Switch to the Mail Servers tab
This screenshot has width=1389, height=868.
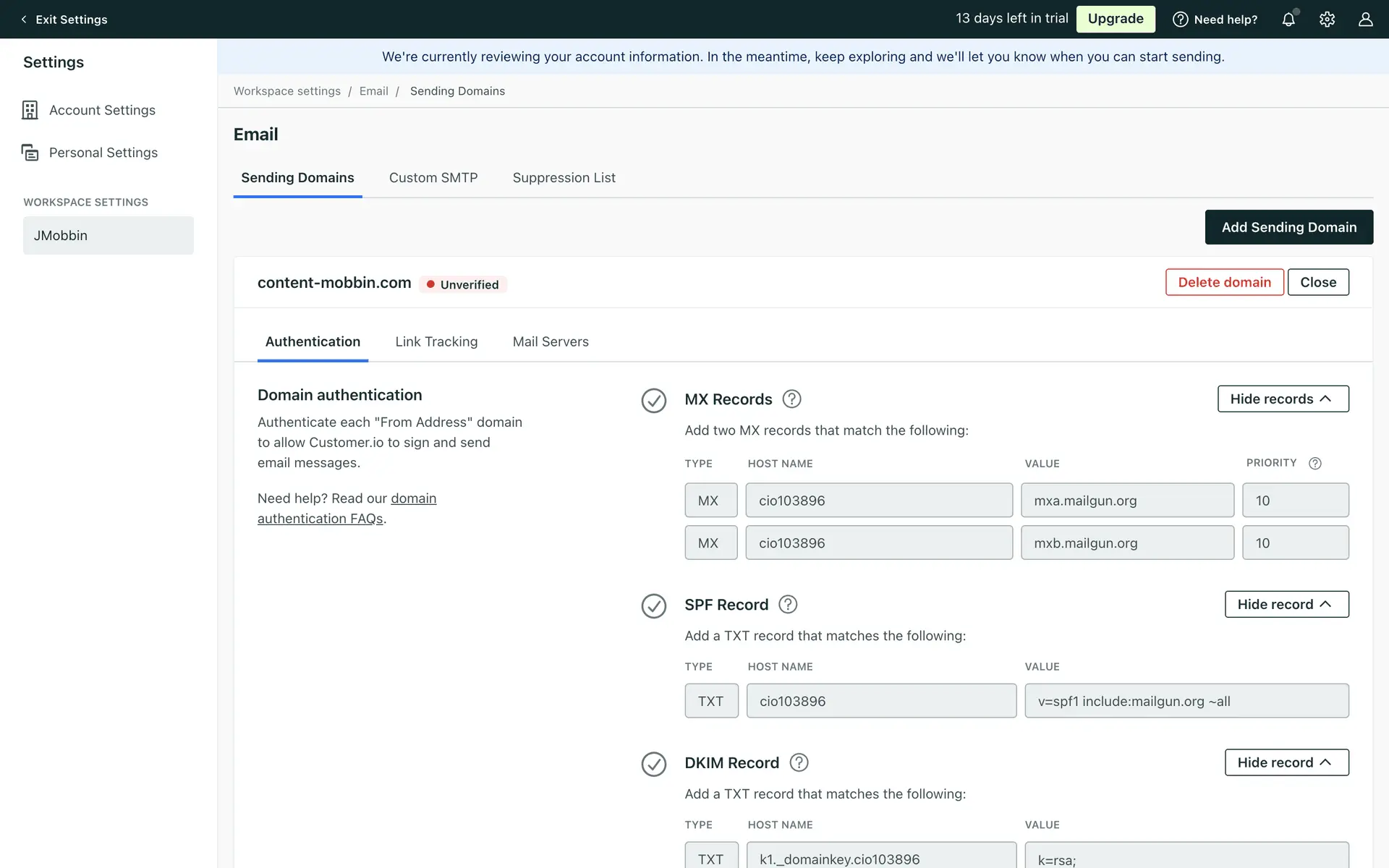click(x=551, y=341)
